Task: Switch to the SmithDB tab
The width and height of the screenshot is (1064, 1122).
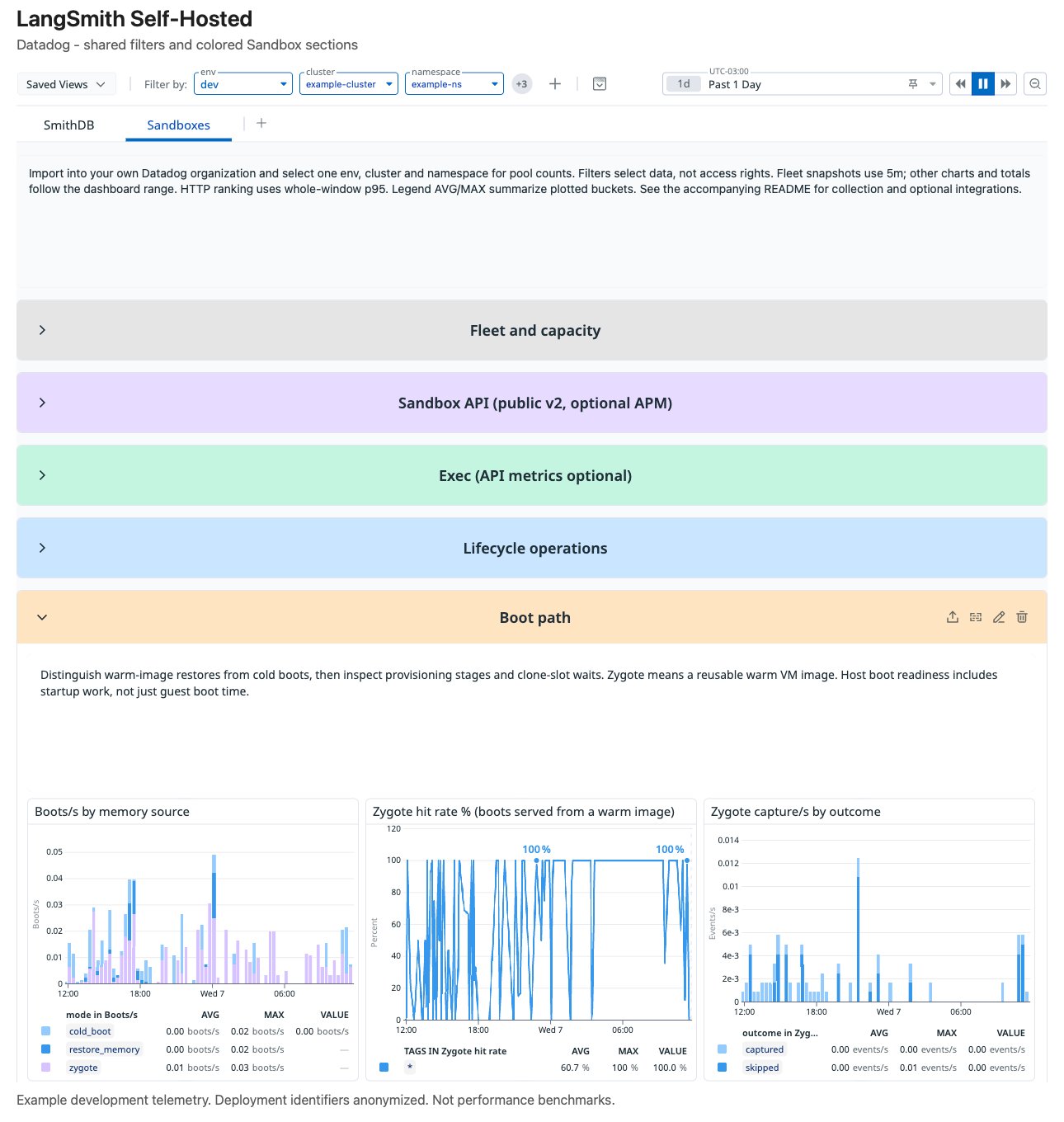Action: (69, 125)
